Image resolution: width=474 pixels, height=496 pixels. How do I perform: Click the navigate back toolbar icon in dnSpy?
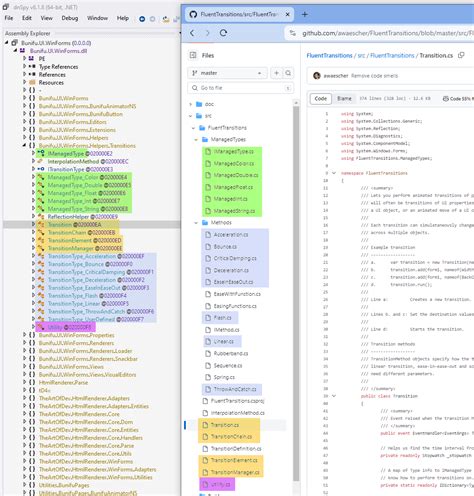(x=142, y=19)
